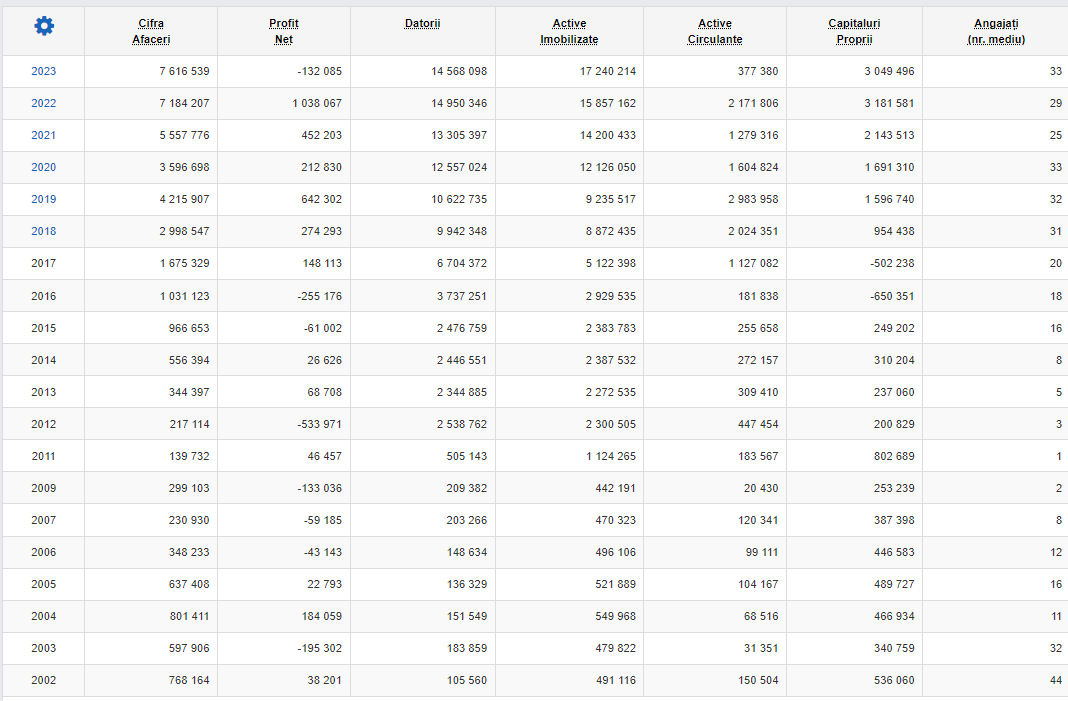Click the Capitaluri Proprii column header

point(854,31)
